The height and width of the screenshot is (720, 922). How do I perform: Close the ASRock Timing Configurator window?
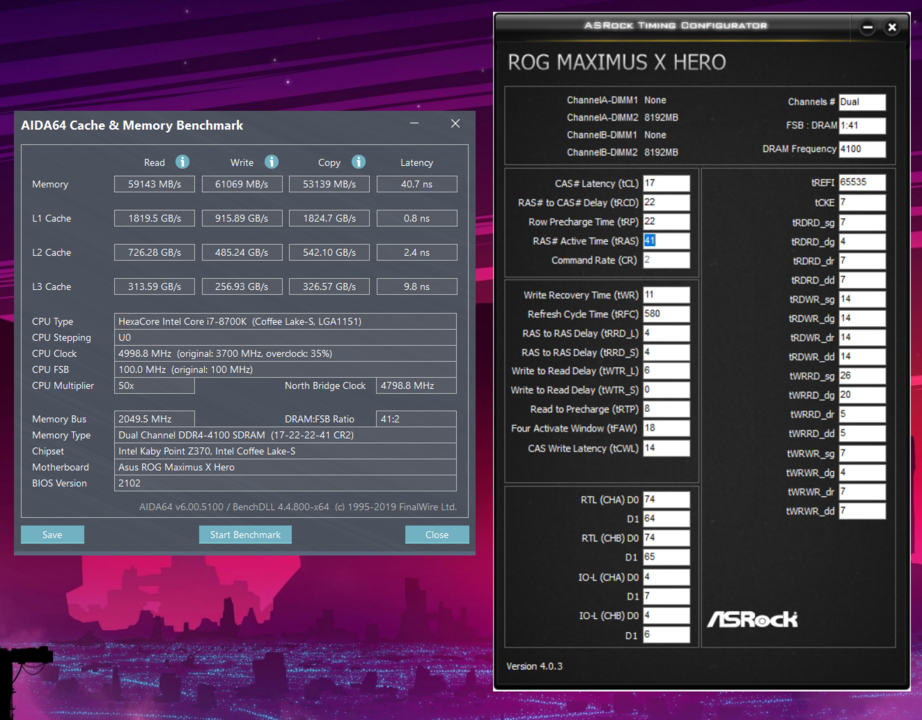point(892,27)
